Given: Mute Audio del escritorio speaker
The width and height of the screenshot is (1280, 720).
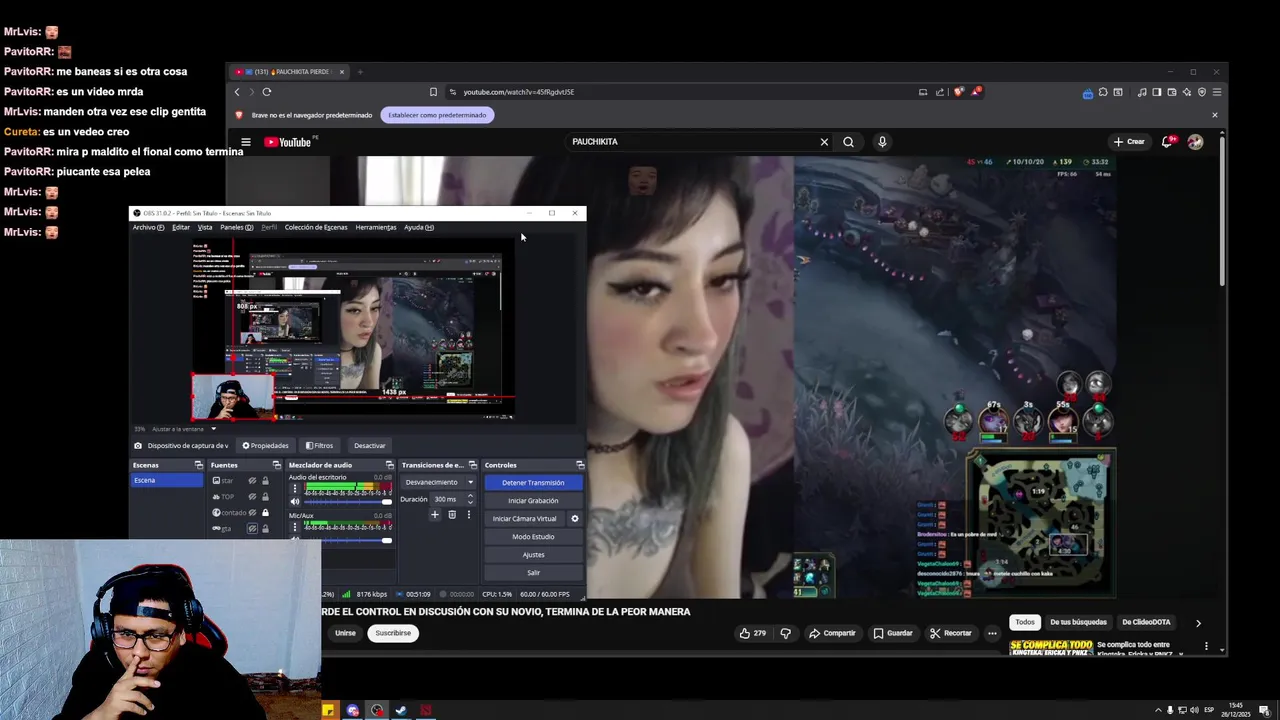Looking at the screenshot, I should [295, 501].
